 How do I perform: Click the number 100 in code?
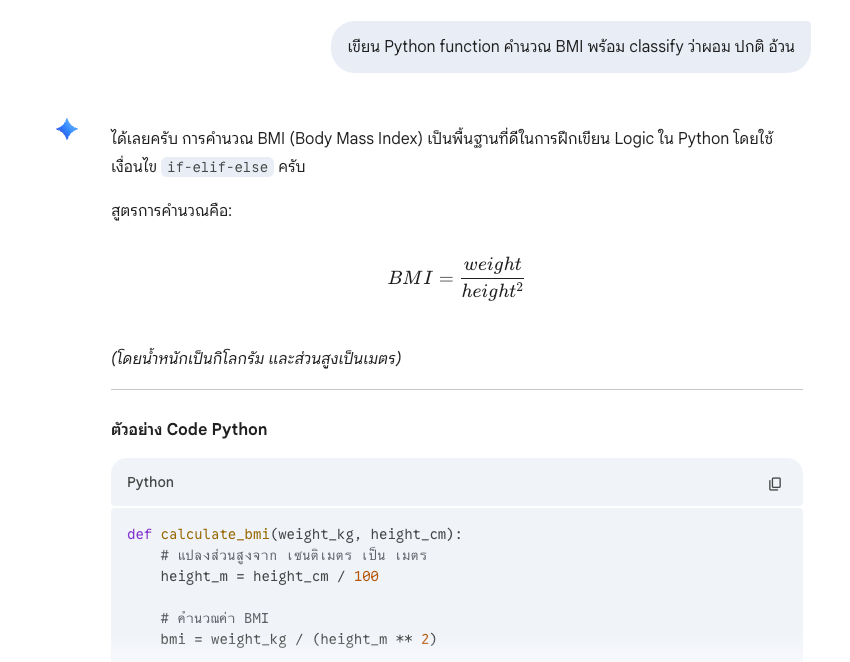[366, 576]
